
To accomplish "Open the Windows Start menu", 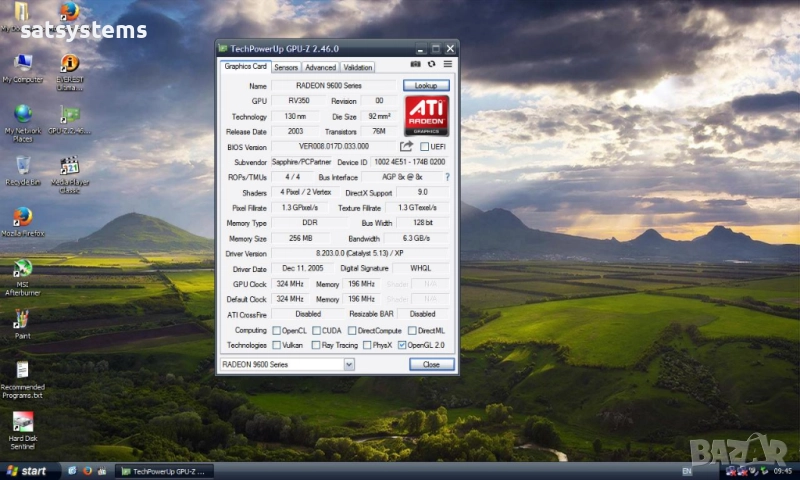I will pyautogui.click(x=28, y=470).
